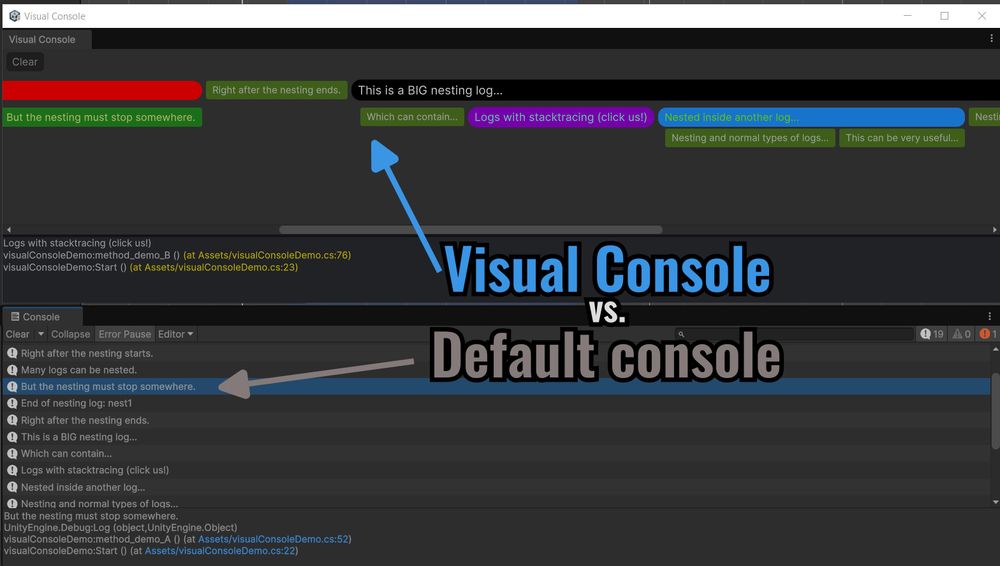Open link Assets/visualConsoleDemo.cs:23
This screenshot has height=566, width=1000.
pyautogui.click(x=214, y=267)
